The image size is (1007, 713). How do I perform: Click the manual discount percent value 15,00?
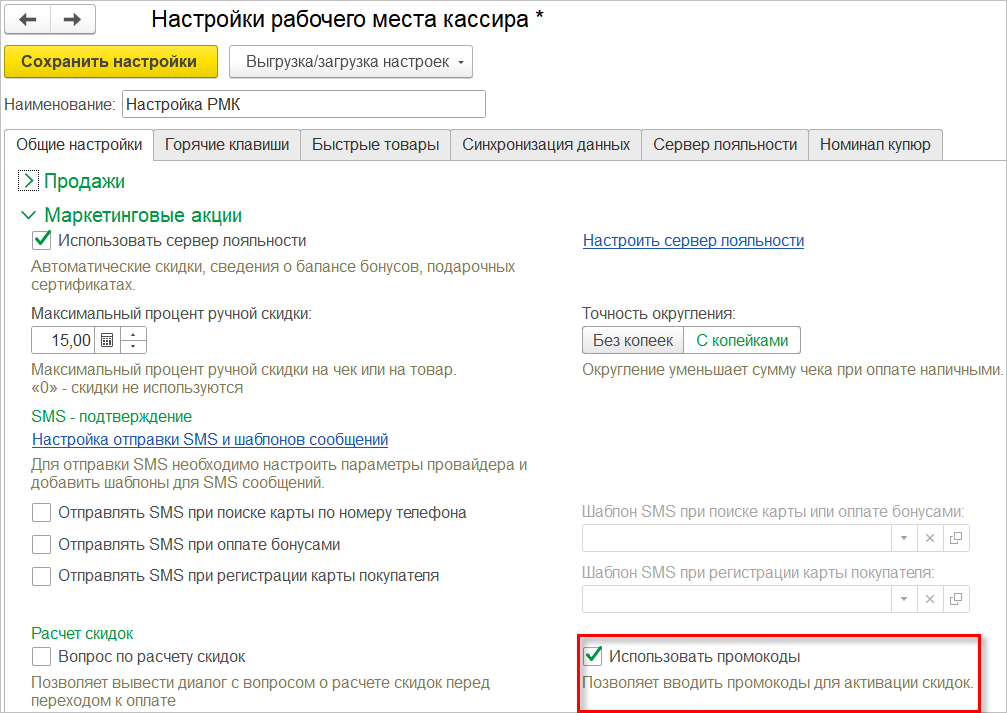coord(63,340)
